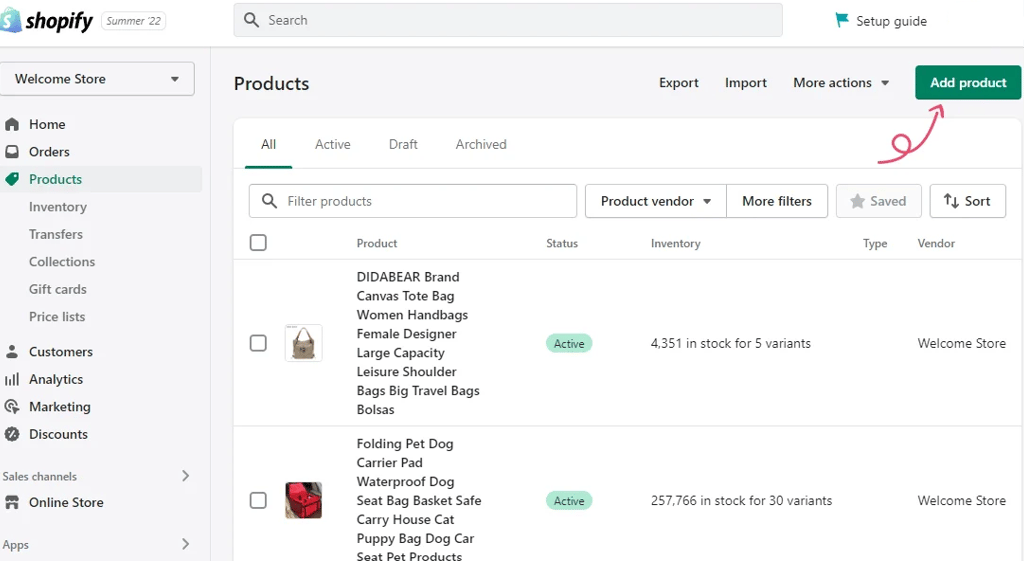Open Orders via its inbox icon
The height and width of the screenshot is (561, 1024).
12,152
